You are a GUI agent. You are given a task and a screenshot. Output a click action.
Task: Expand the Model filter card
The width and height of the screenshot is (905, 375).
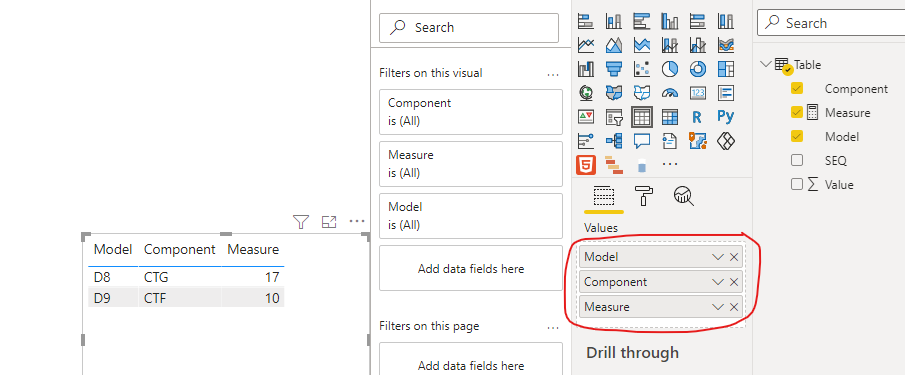point(470,216)
